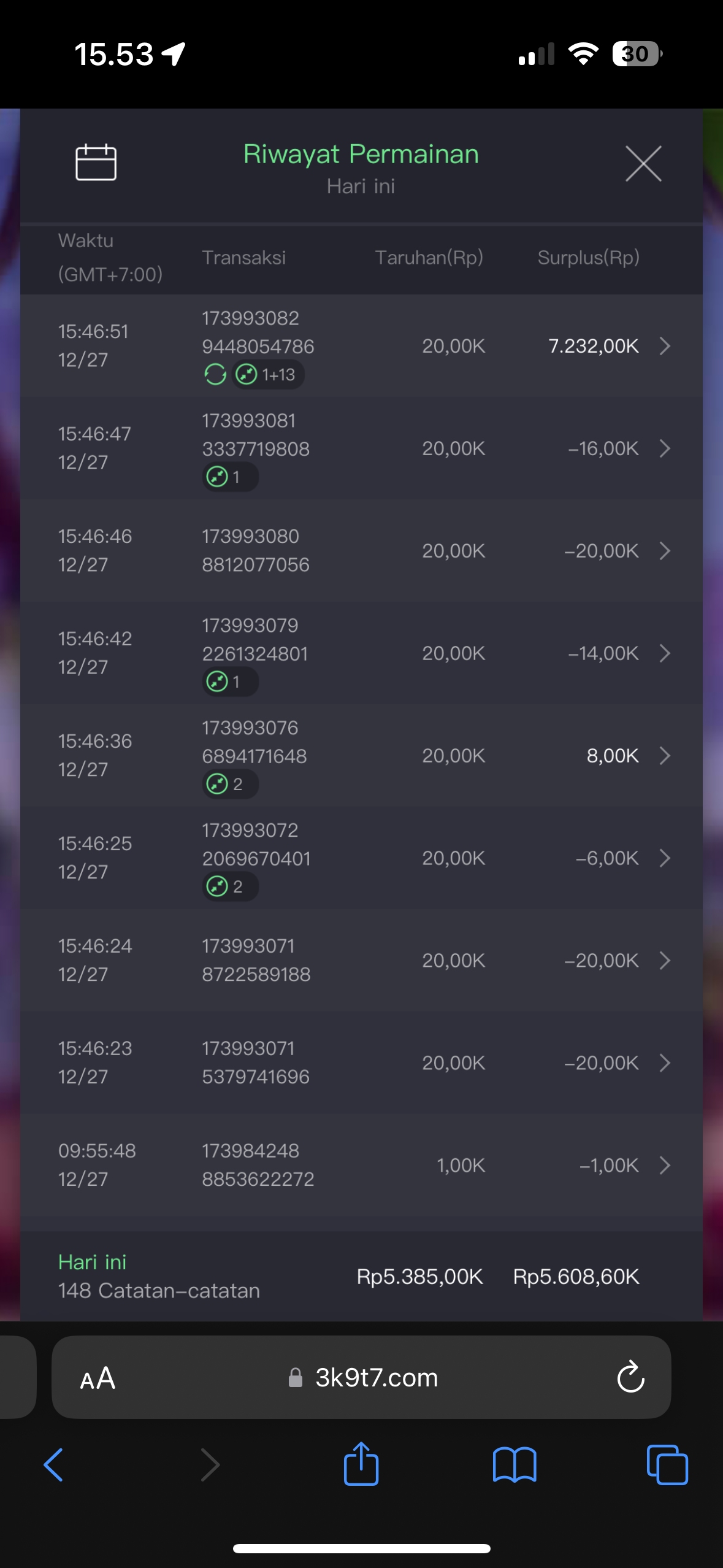Image resolution: width=723 pixels, height=1568 pixels.
Task: Open the 09:55:48 record with 1,00K bet
Action: click(x=665, y=1165)
